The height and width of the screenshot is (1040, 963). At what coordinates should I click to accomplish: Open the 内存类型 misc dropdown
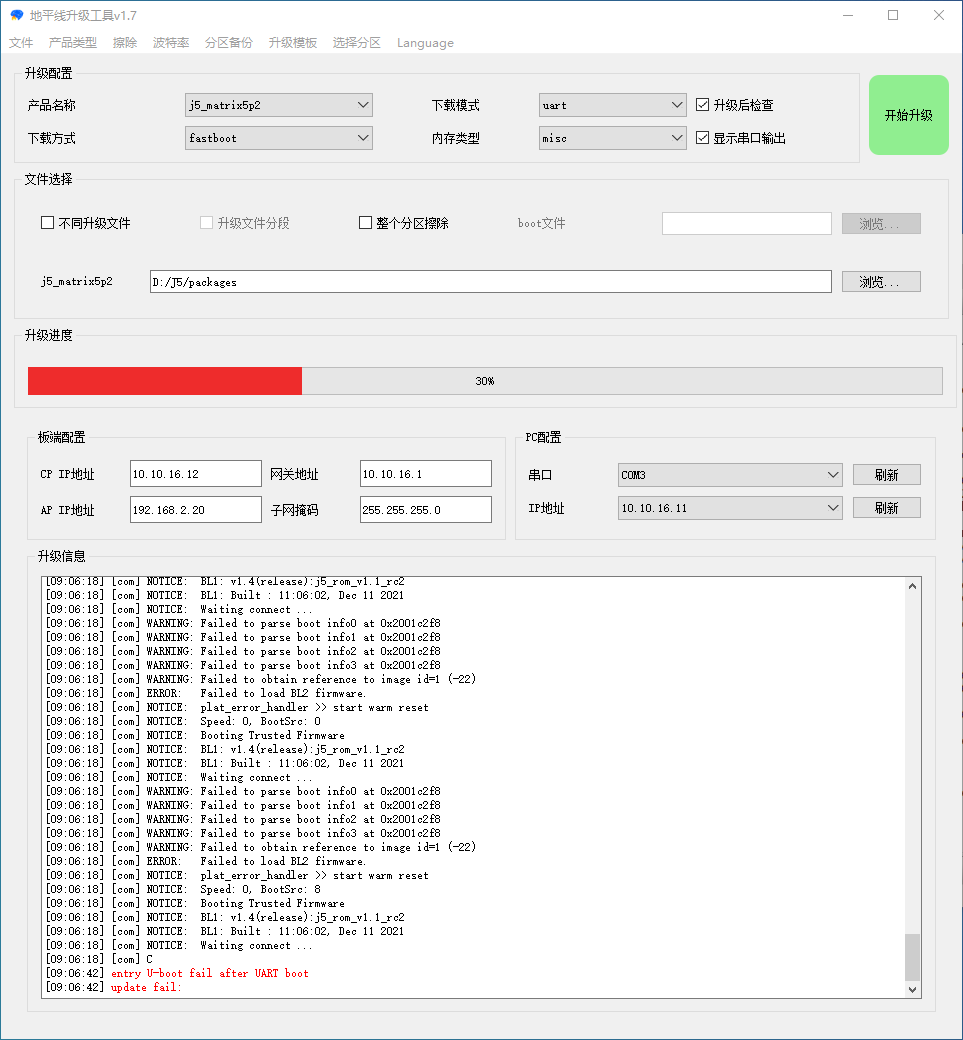[612, 138]
